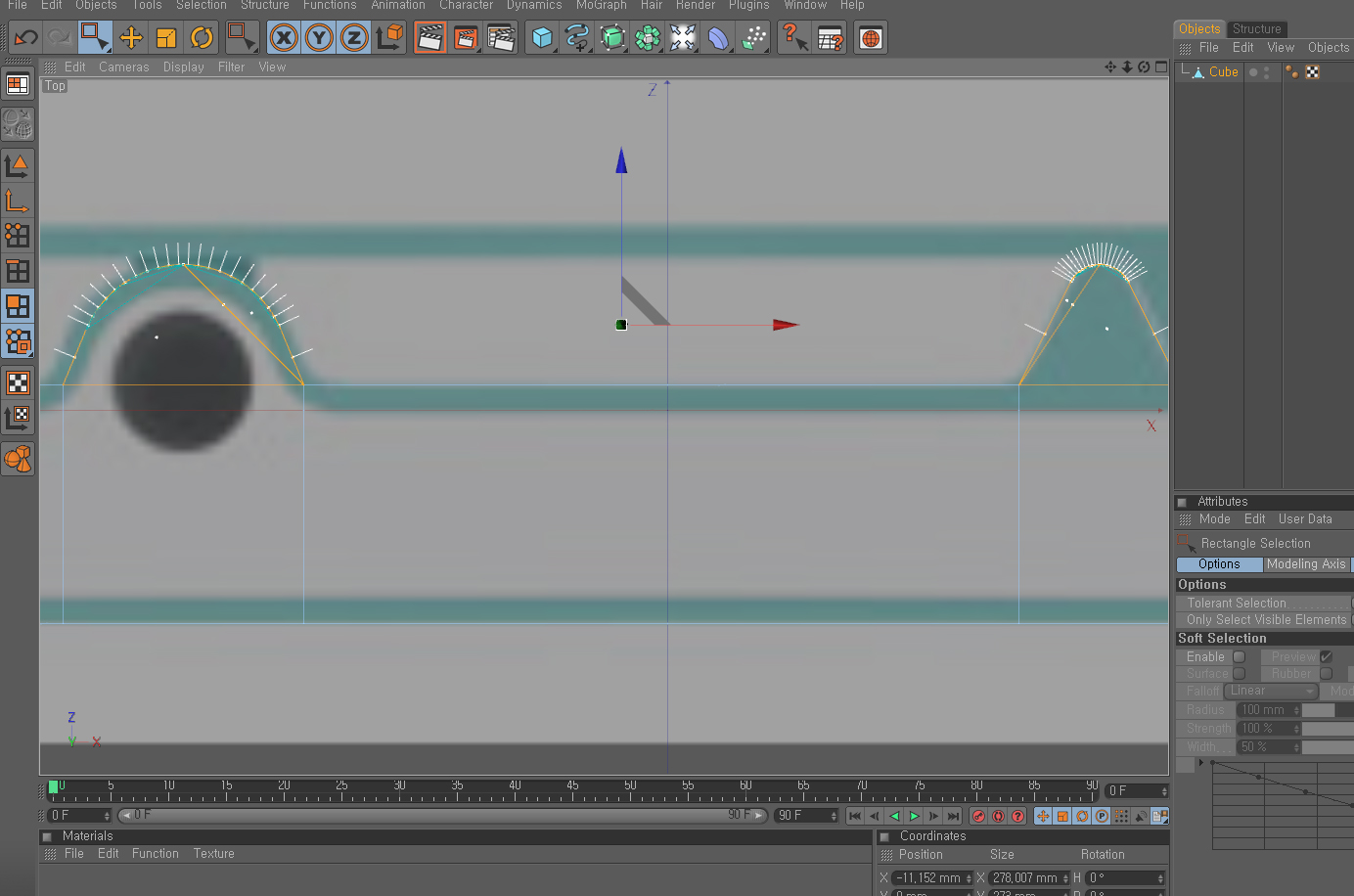Toggle X axis lock

point(284,38)
